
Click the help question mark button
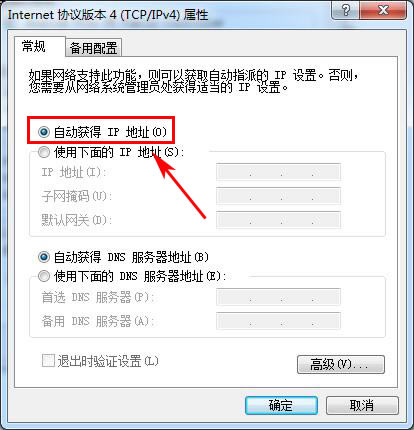coord(346,10)
